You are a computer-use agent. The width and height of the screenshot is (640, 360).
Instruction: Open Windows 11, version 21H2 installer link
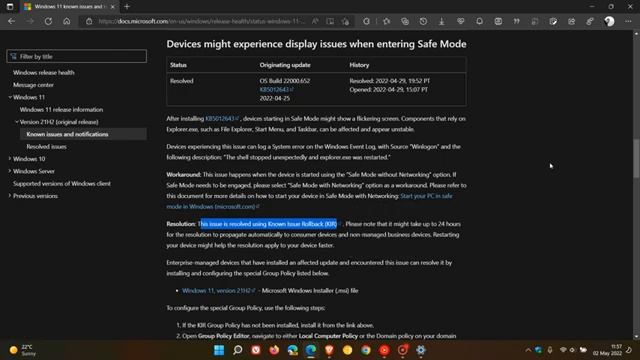tap(219, 291)
